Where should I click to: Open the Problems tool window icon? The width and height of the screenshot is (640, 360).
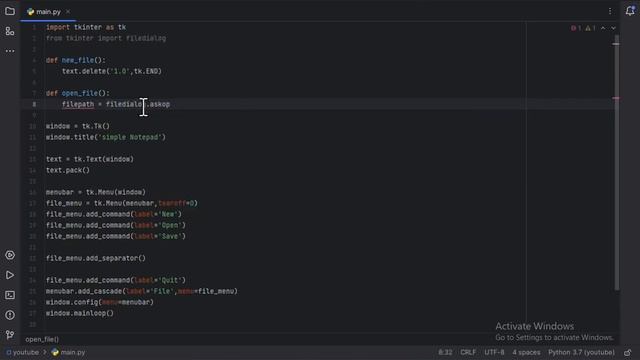click(x=10, y=315)
